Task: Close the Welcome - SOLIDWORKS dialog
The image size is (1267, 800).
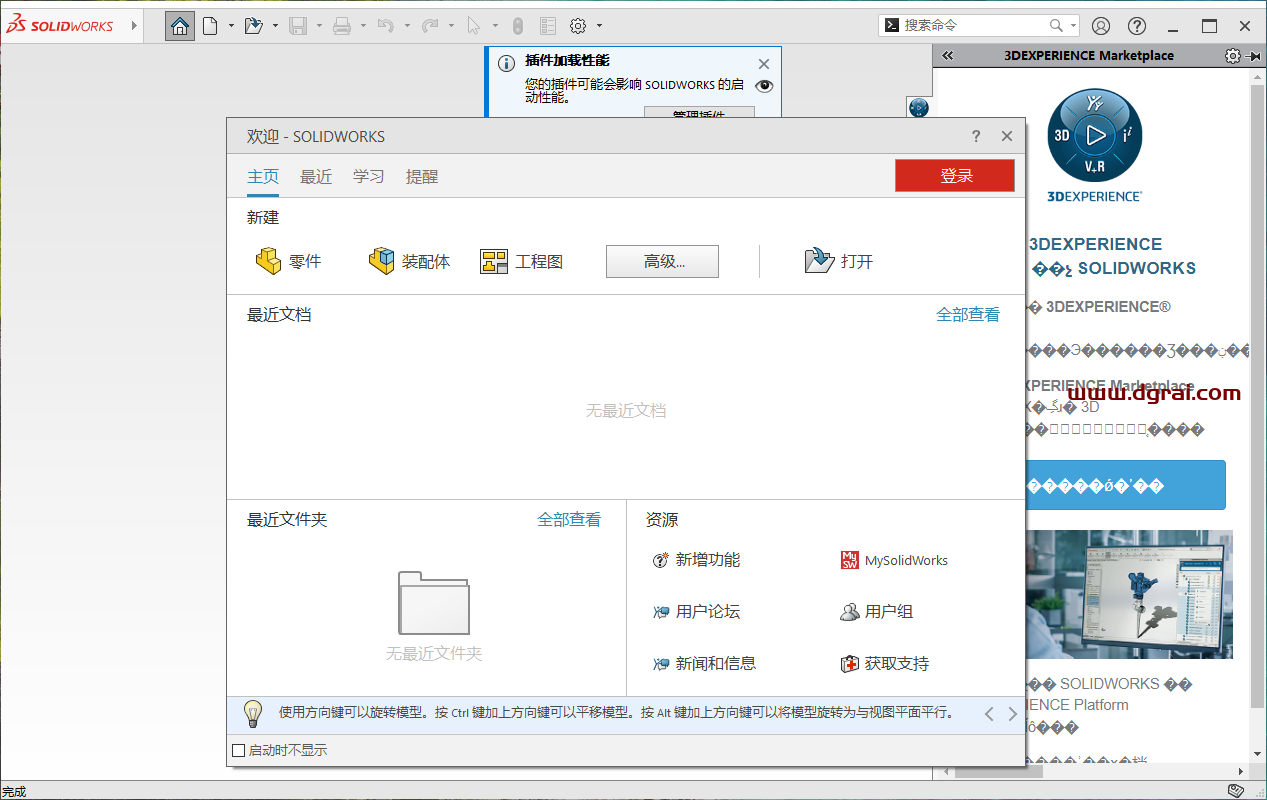Action: (x=1007, y=136)
